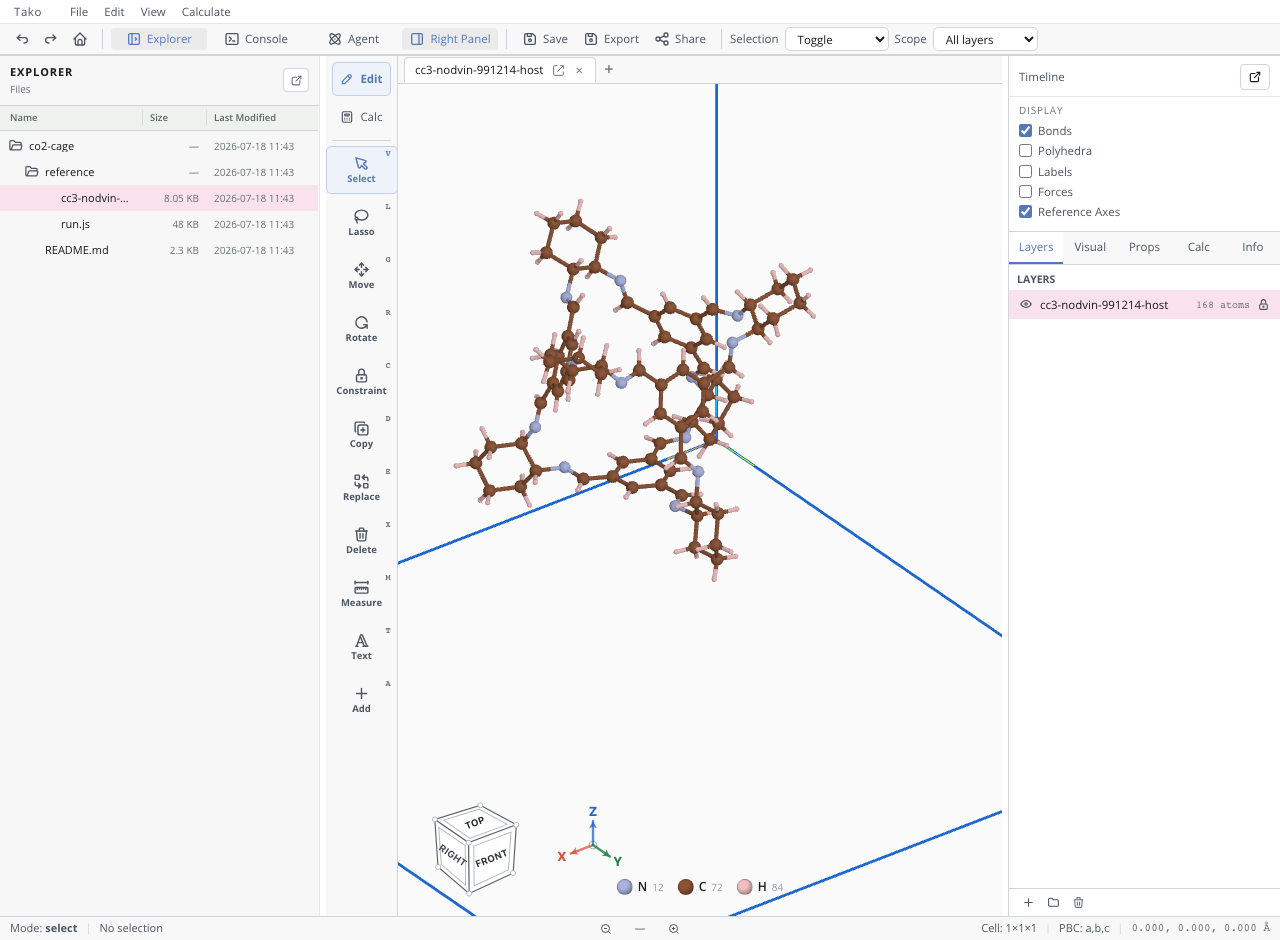The height and width of the screenshot is (940, 1280).
Task: Uncheck the Bonds checkbox
Action: point(1025,131)
